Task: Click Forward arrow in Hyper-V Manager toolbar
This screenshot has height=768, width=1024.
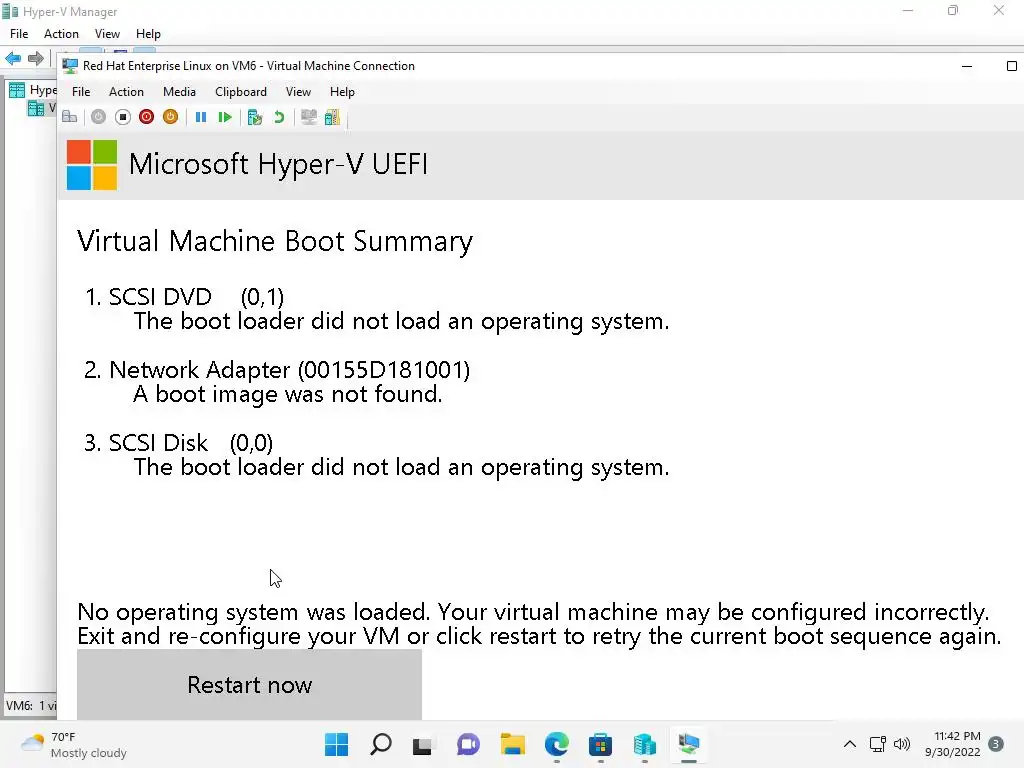Action: pos(36,58)
